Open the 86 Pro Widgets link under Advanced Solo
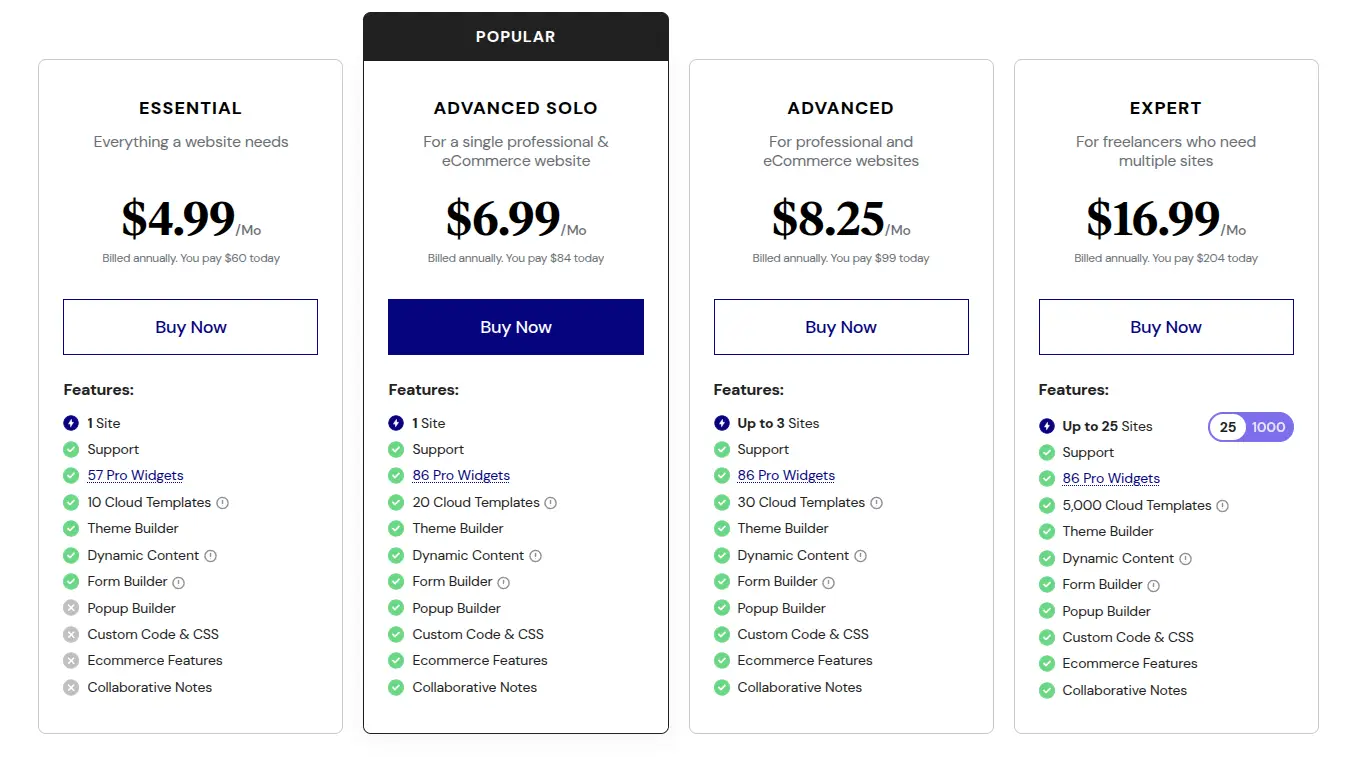Image resolution: width=1357 pixels, height=757 pixels. [x=460, y=475]
